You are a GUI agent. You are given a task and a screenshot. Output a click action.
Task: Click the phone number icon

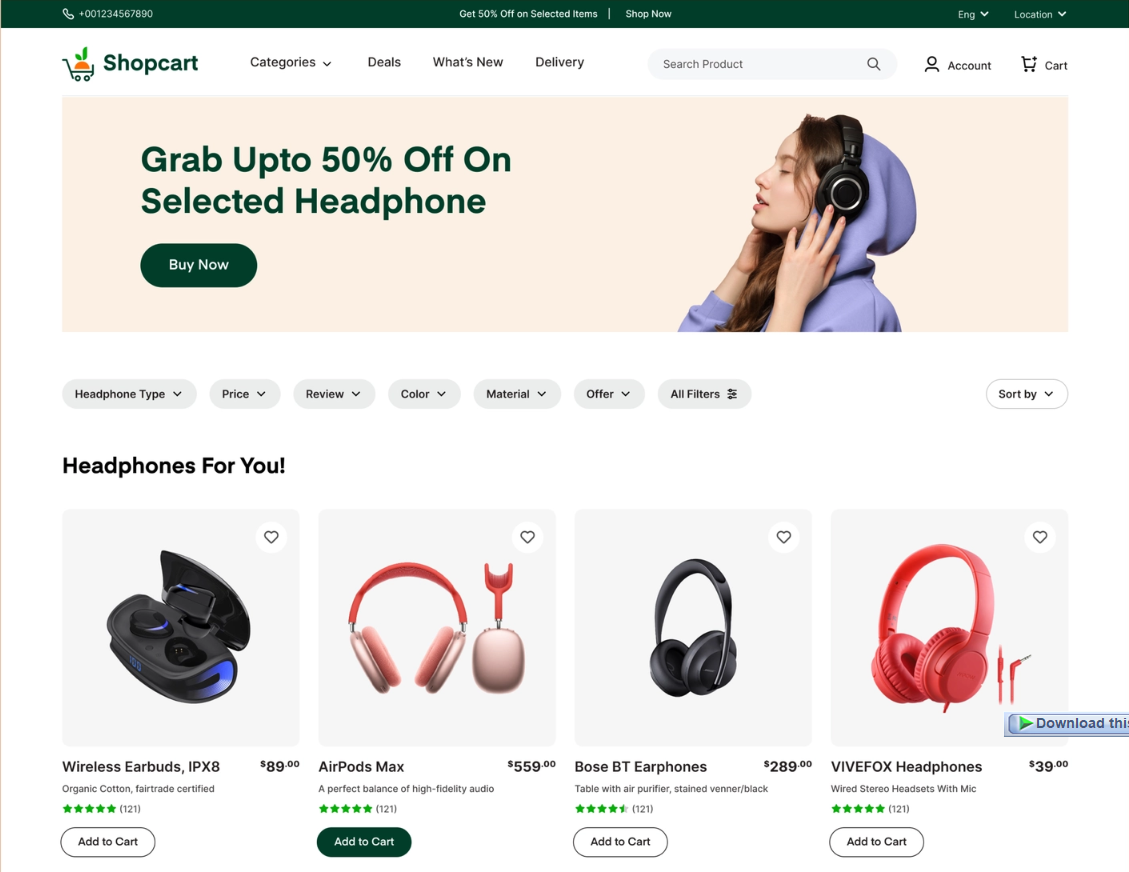coord(68,14)
